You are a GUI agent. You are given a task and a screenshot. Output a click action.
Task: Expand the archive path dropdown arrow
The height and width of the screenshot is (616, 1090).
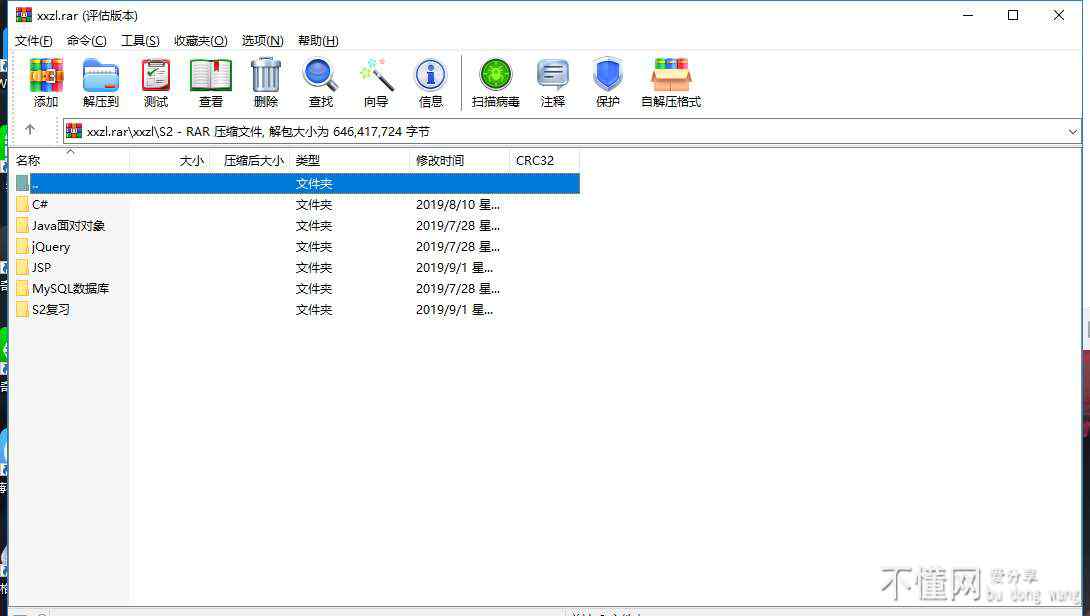pyautogui.click(x=1073, y=131)
